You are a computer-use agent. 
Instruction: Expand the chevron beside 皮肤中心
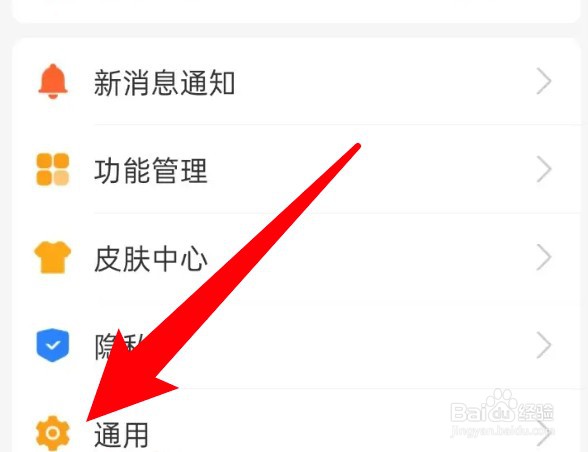tap(543, 257)
